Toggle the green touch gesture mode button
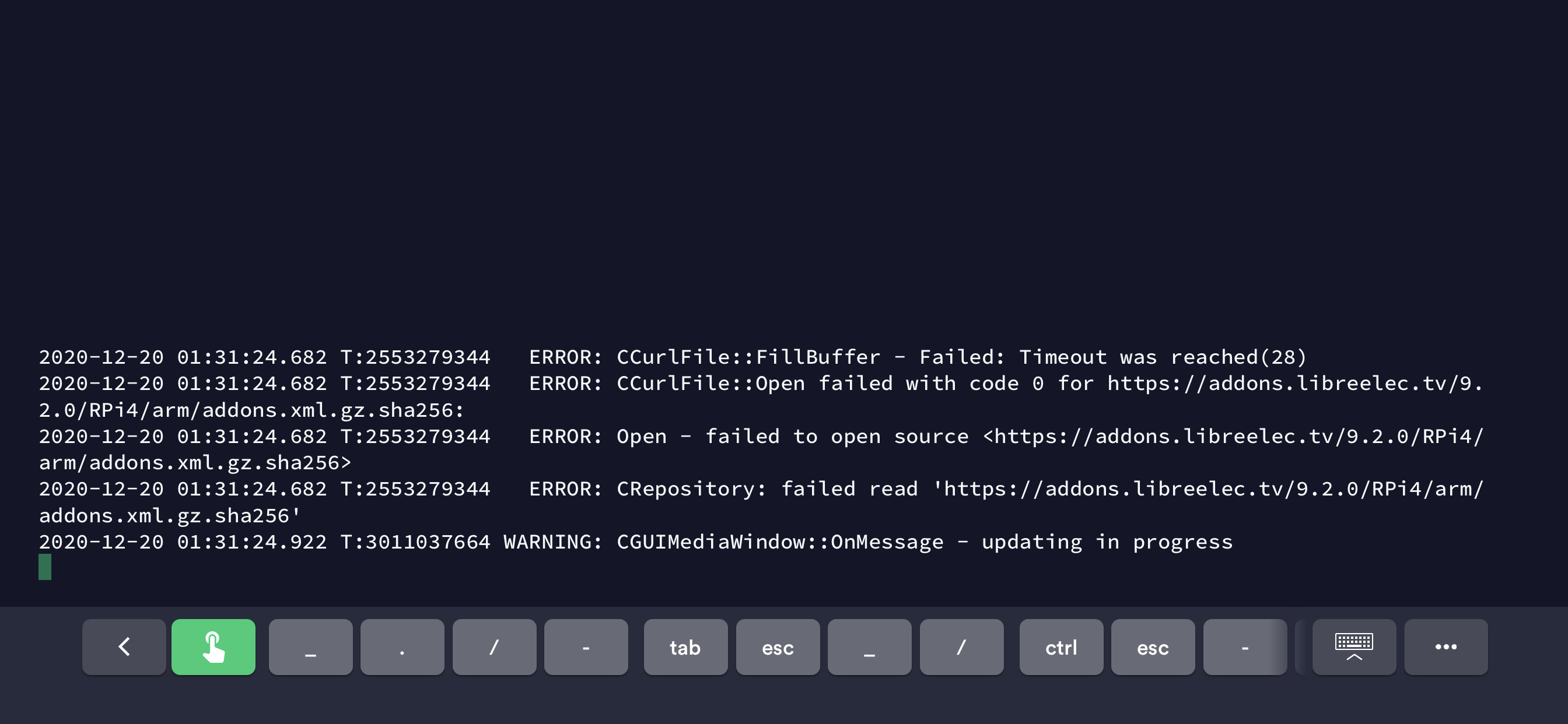Viewport: 1568px width, 724px height. coord(213,646)
